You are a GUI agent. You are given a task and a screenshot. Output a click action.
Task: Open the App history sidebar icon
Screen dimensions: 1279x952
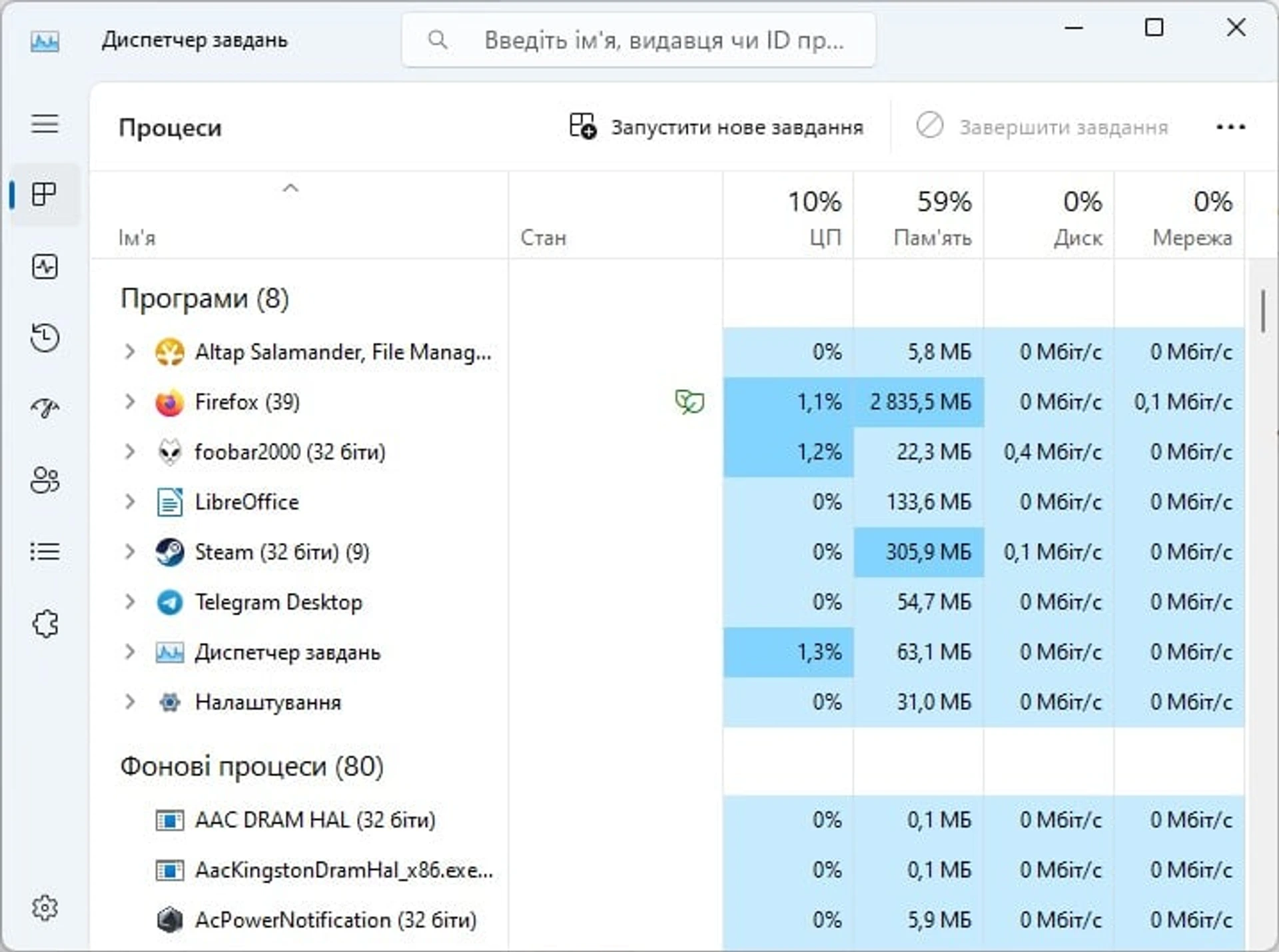[45, 337]
